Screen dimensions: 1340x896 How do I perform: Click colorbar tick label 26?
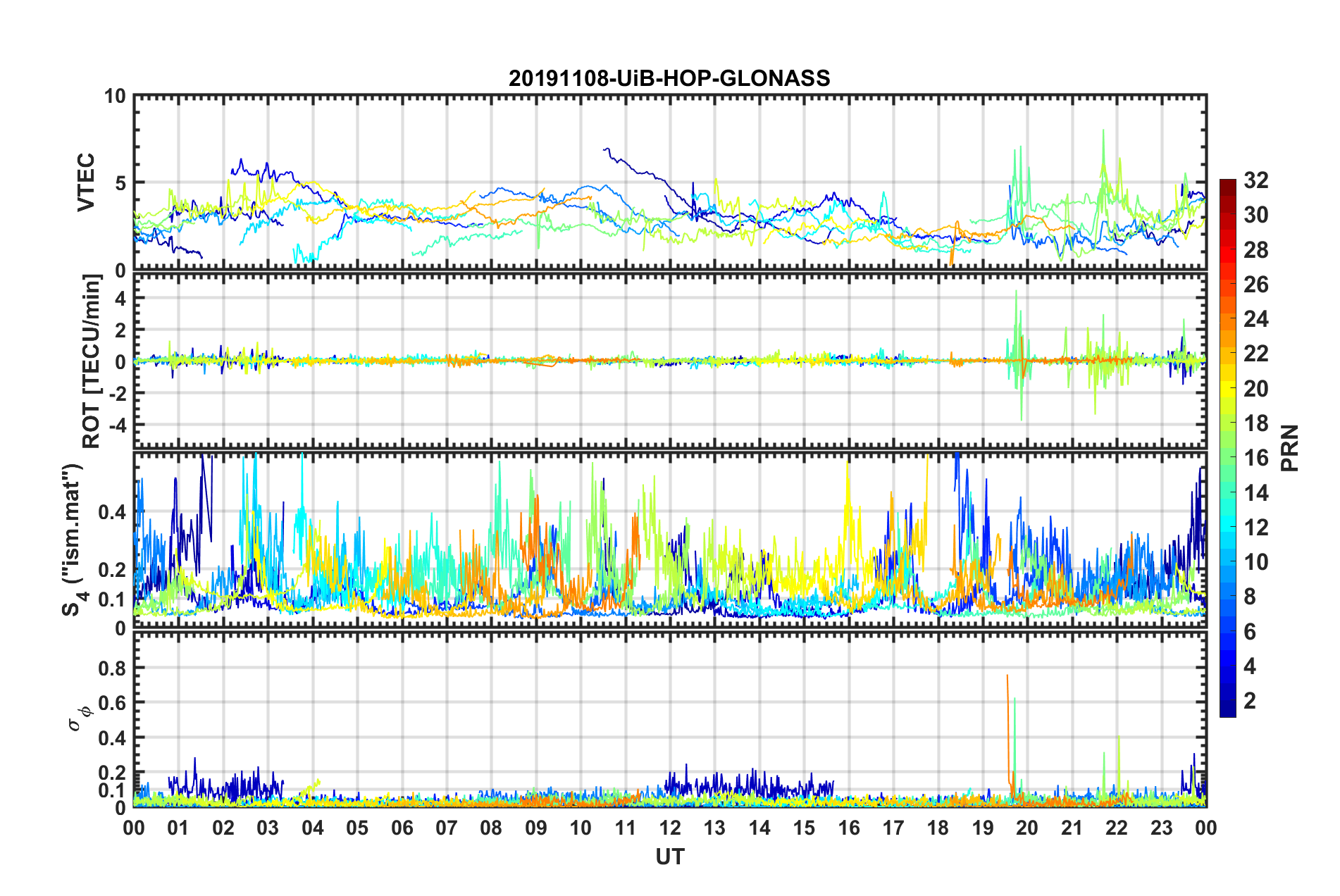tap(1256, 285)
